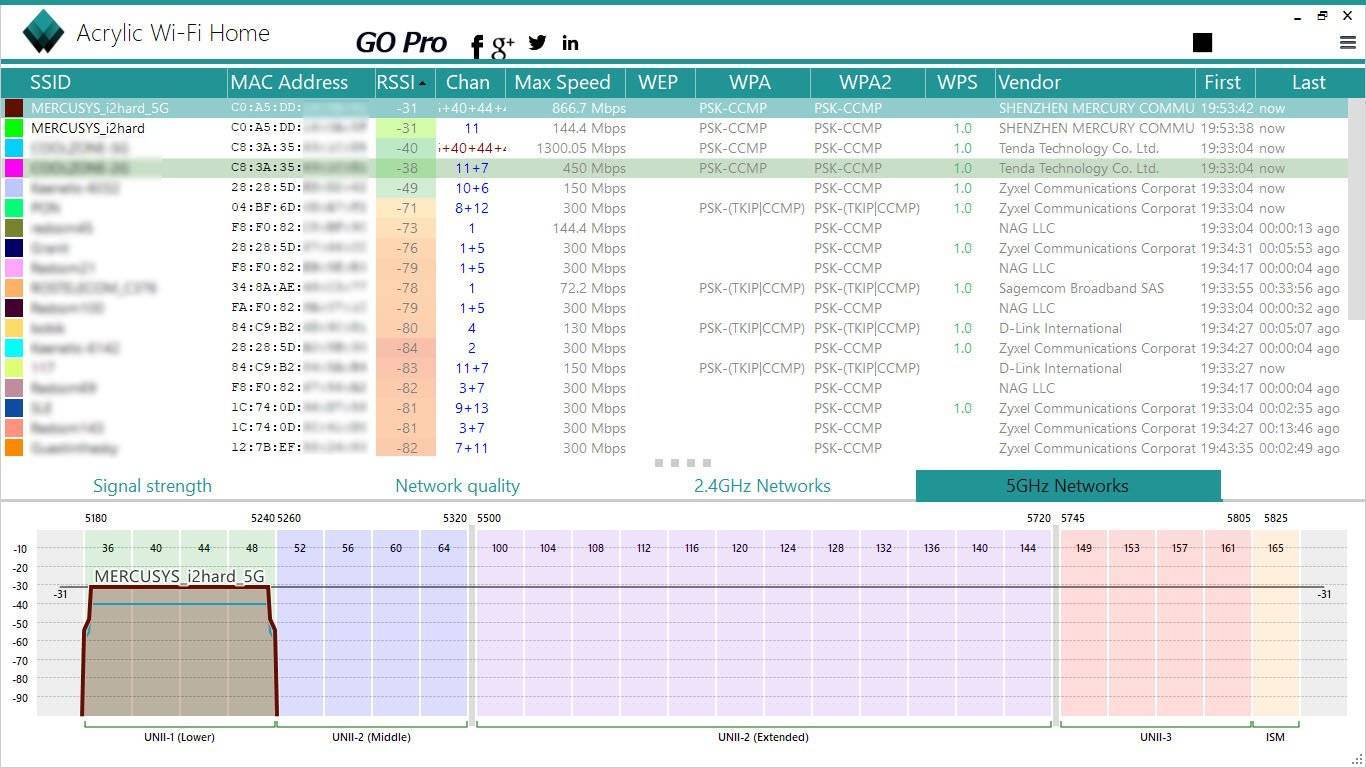Click the network list vertical scrollbar
This screenshot has height=768, width=1366.
point(1356,210)
